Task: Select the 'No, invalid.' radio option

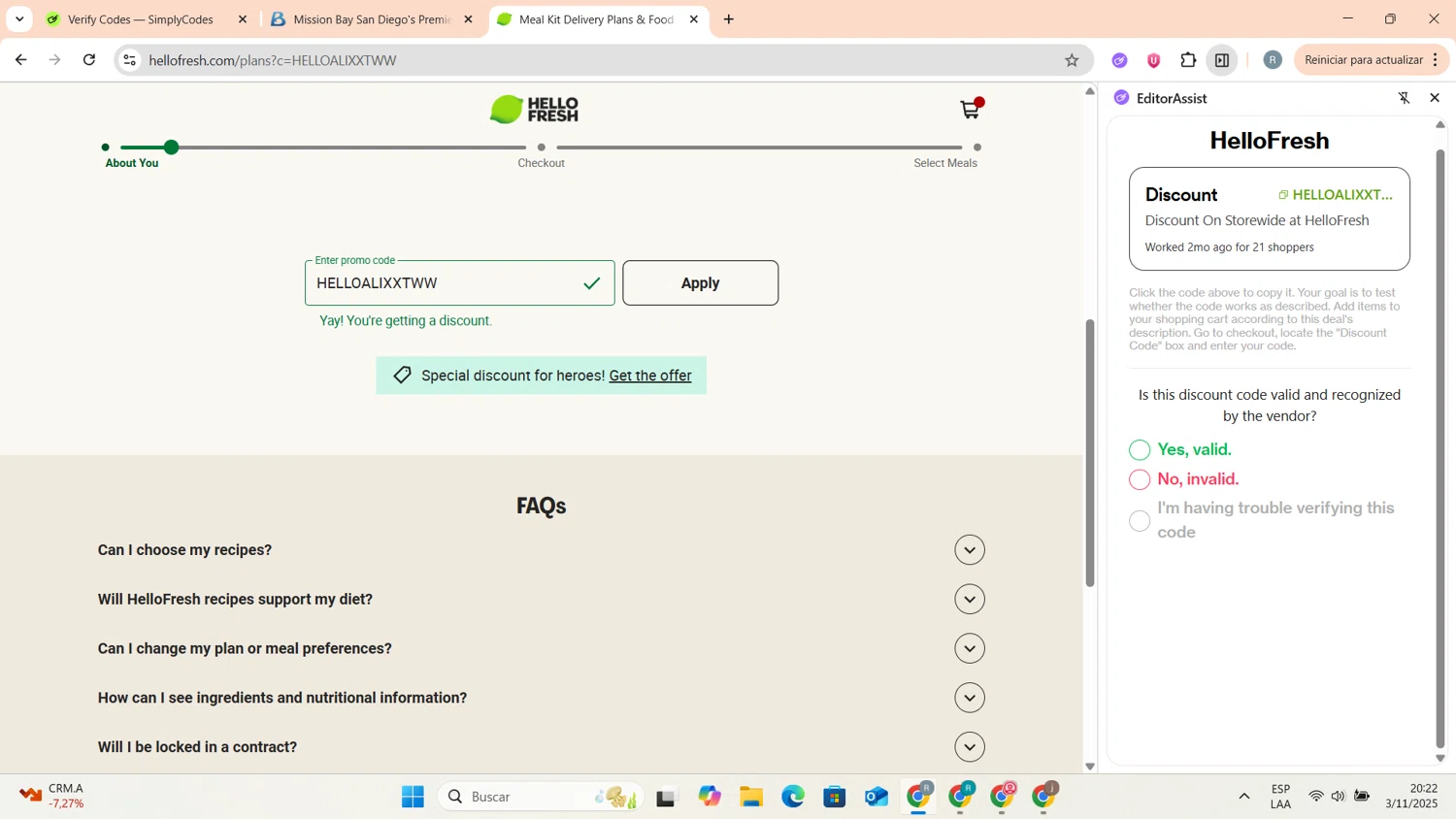Action: pos(1140,479)
